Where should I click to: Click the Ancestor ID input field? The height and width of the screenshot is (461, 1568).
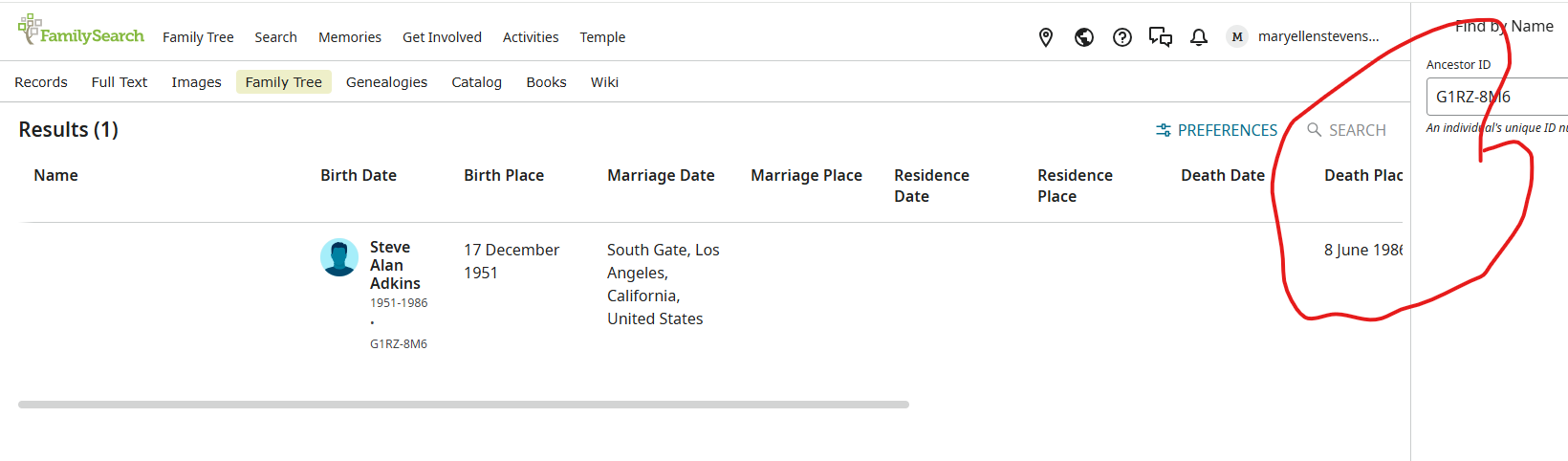[1496, 97]
